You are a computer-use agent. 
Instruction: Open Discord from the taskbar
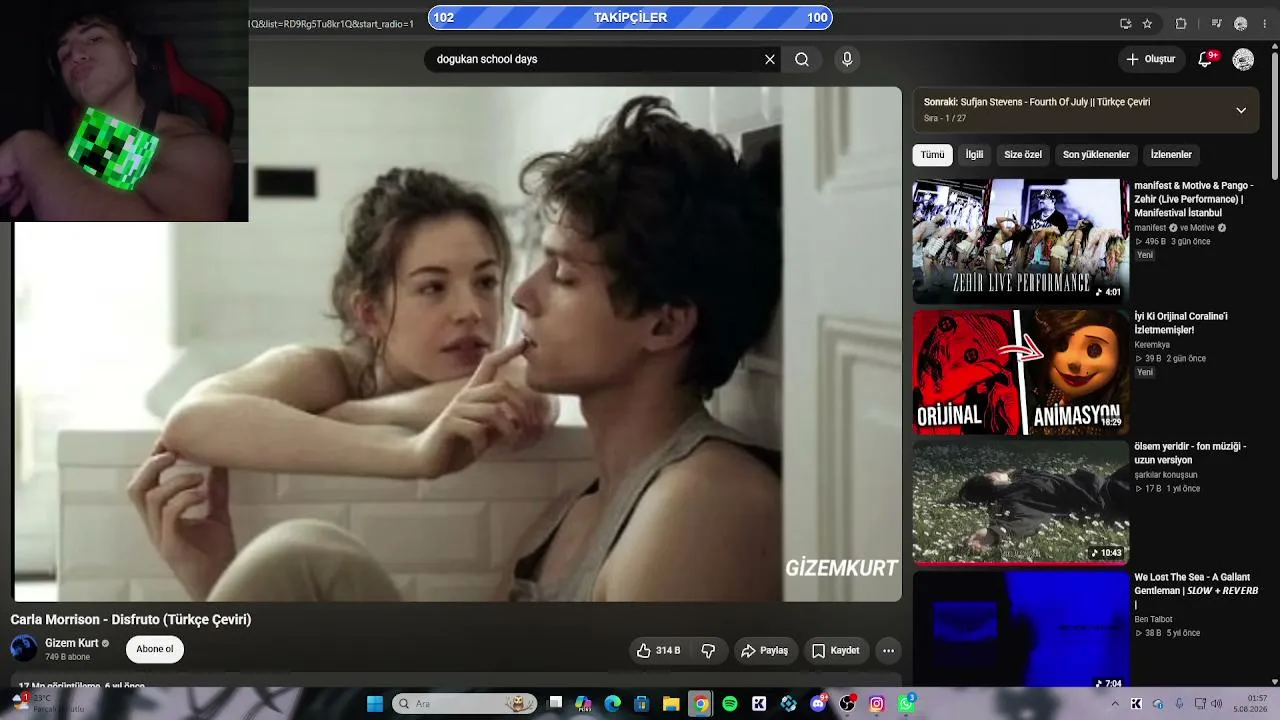point(818,704)
